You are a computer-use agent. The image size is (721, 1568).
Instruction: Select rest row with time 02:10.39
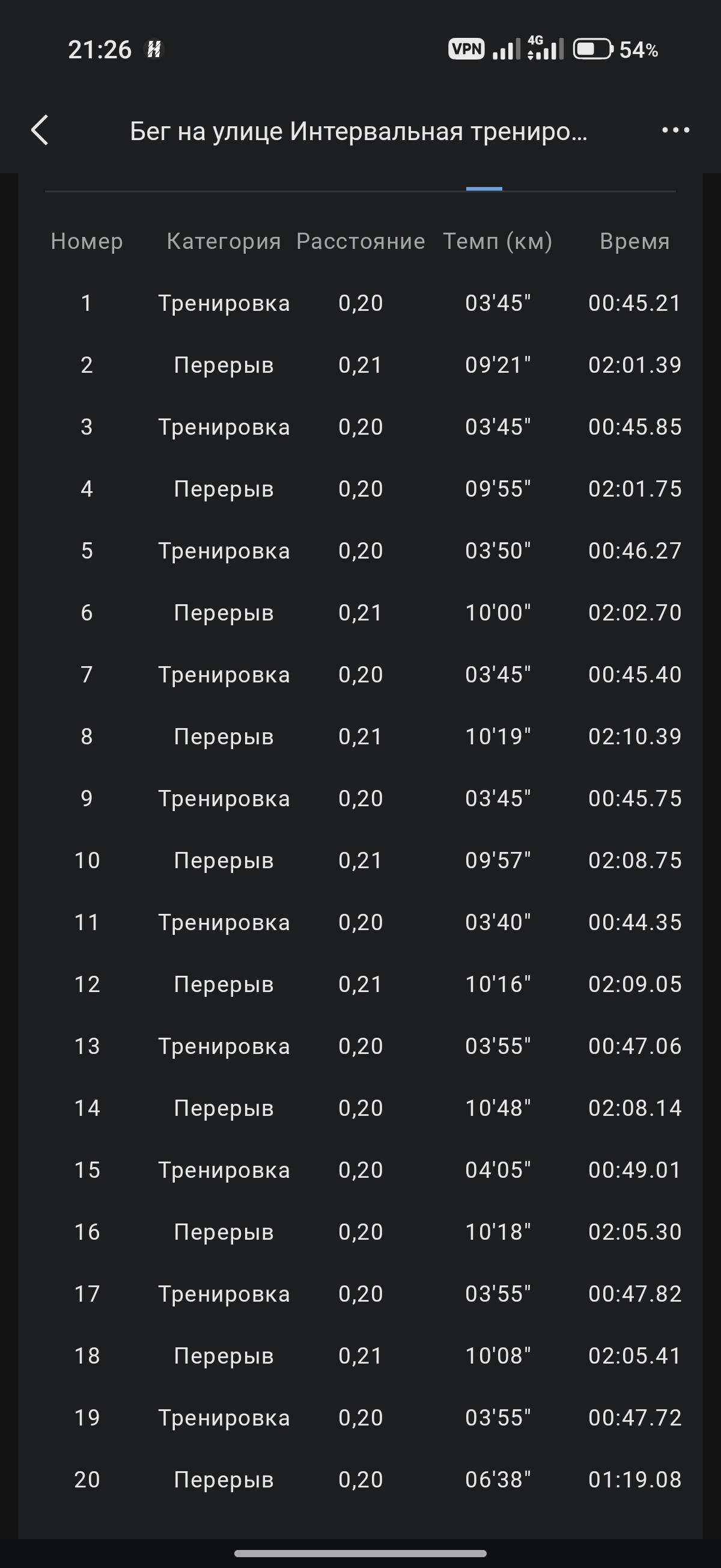(x=360, y=737)
